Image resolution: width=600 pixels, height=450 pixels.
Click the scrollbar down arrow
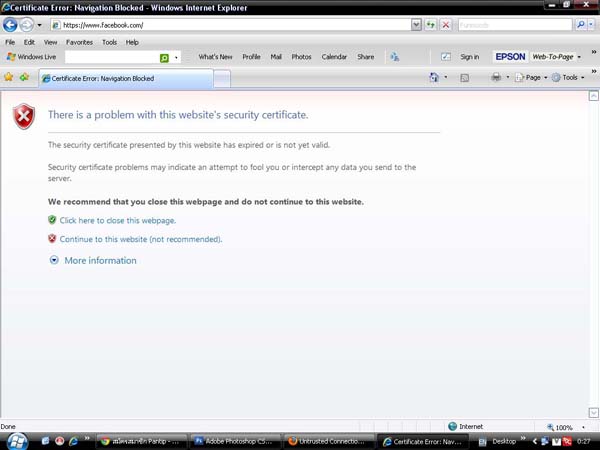tap(593, 413)
